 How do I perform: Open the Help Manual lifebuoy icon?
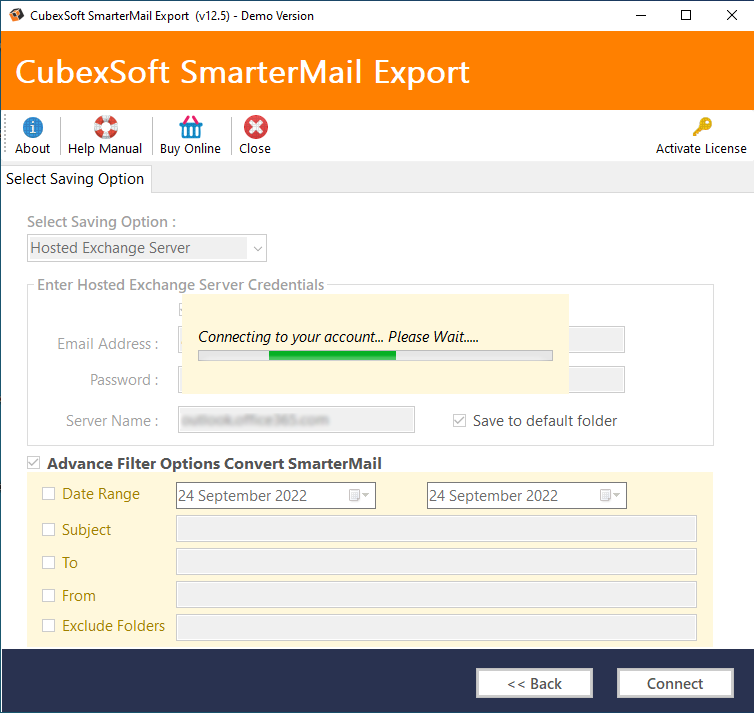click(105, 127)
